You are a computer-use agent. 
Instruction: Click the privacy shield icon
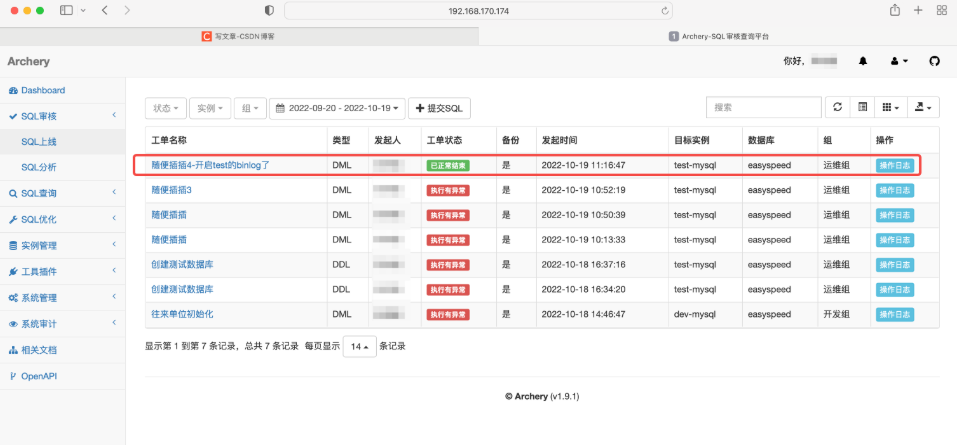coord(269,11)
